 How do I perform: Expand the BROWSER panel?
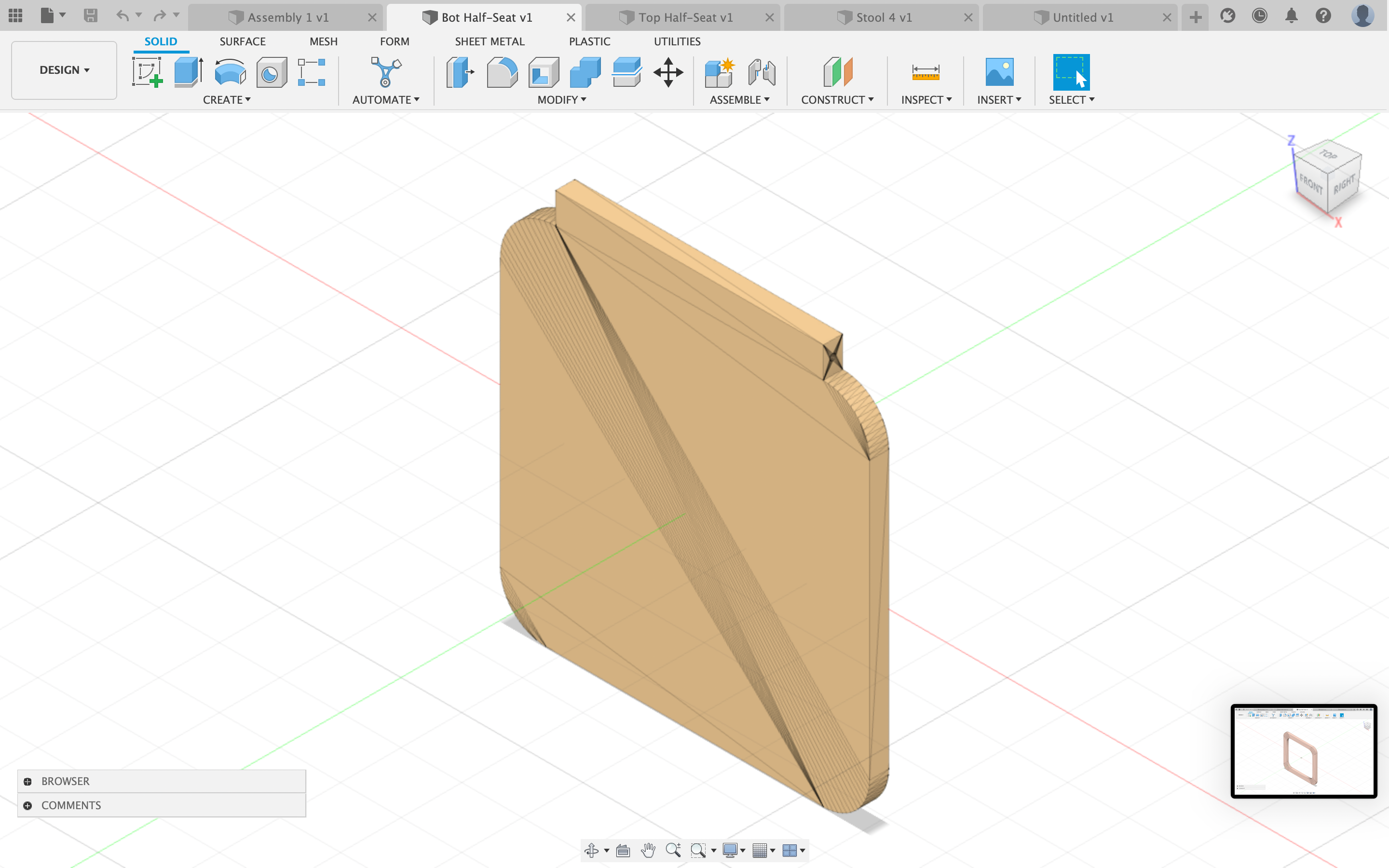[26, 781]
